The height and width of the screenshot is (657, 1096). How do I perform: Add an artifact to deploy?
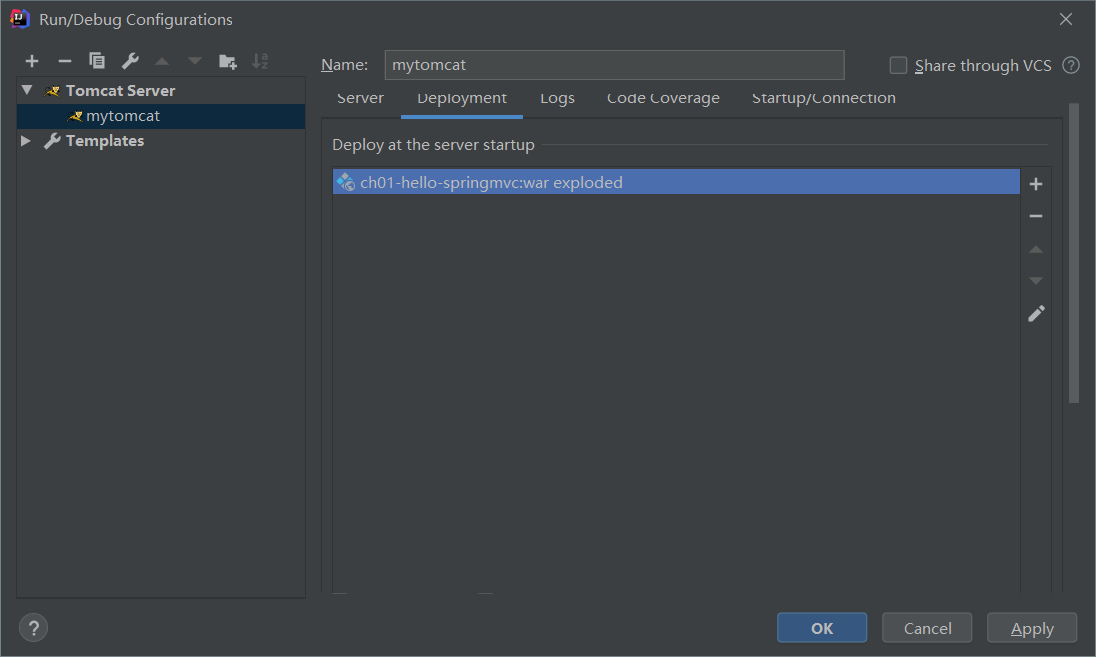click(1036, 184)
